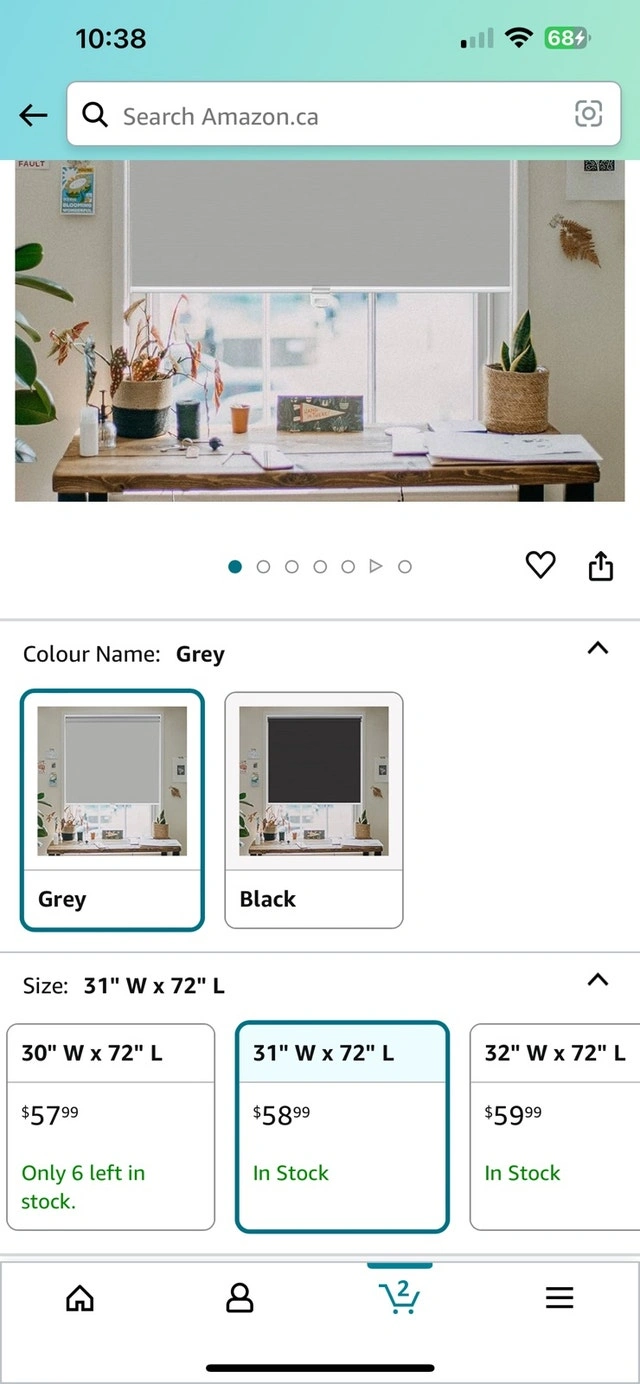Open camera lens search icon
The height and width of the screenshot is (1384, 640).
click(x=589, y=115)
